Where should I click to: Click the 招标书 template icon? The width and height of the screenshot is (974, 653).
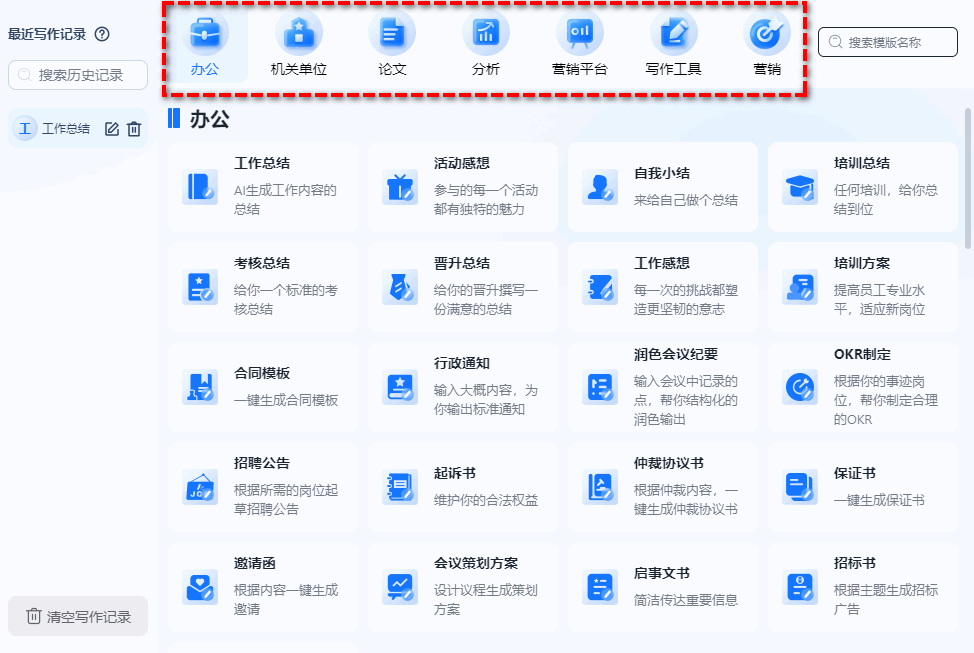tap(802, 588)
